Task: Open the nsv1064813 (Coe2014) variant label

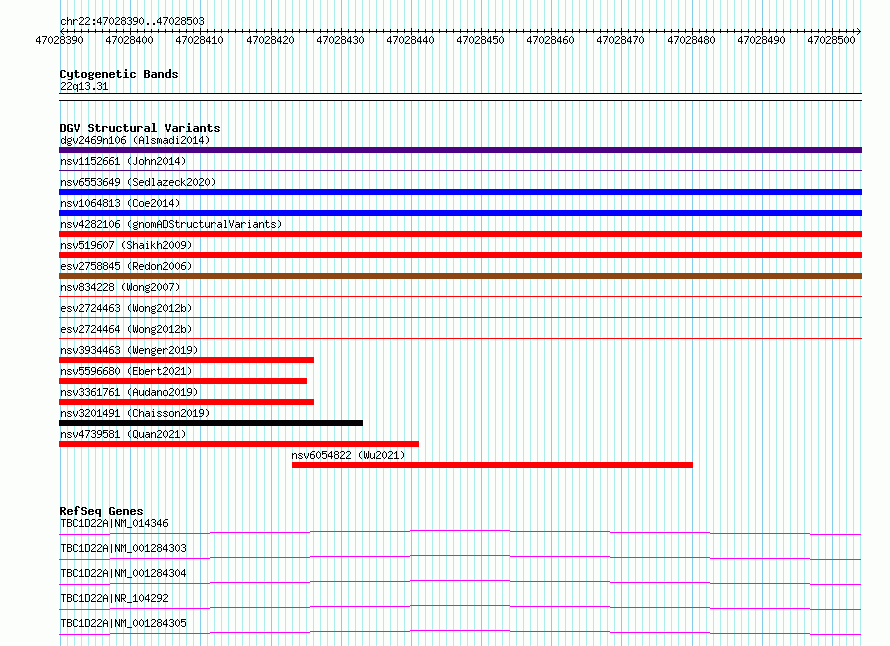Action: [x=120, y=203]
